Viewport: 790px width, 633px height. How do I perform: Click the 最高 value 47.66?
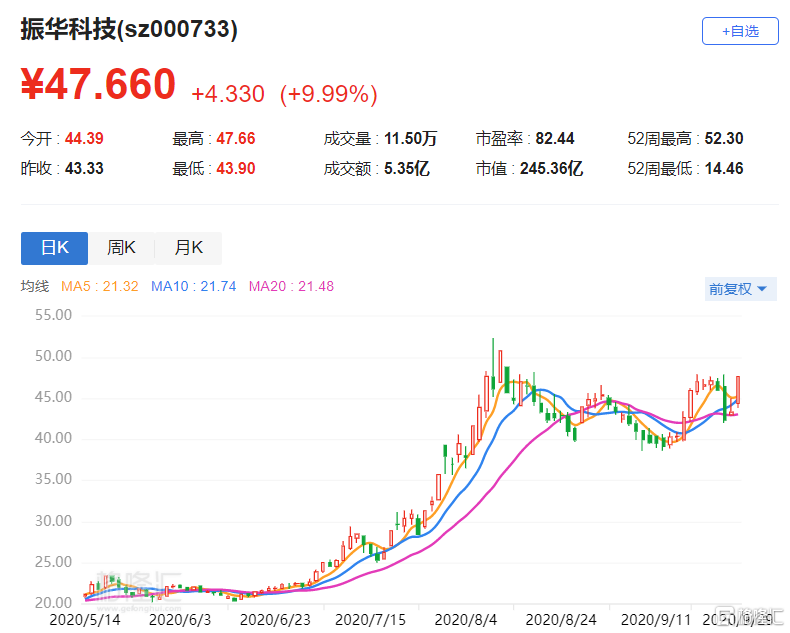(236, 138)
